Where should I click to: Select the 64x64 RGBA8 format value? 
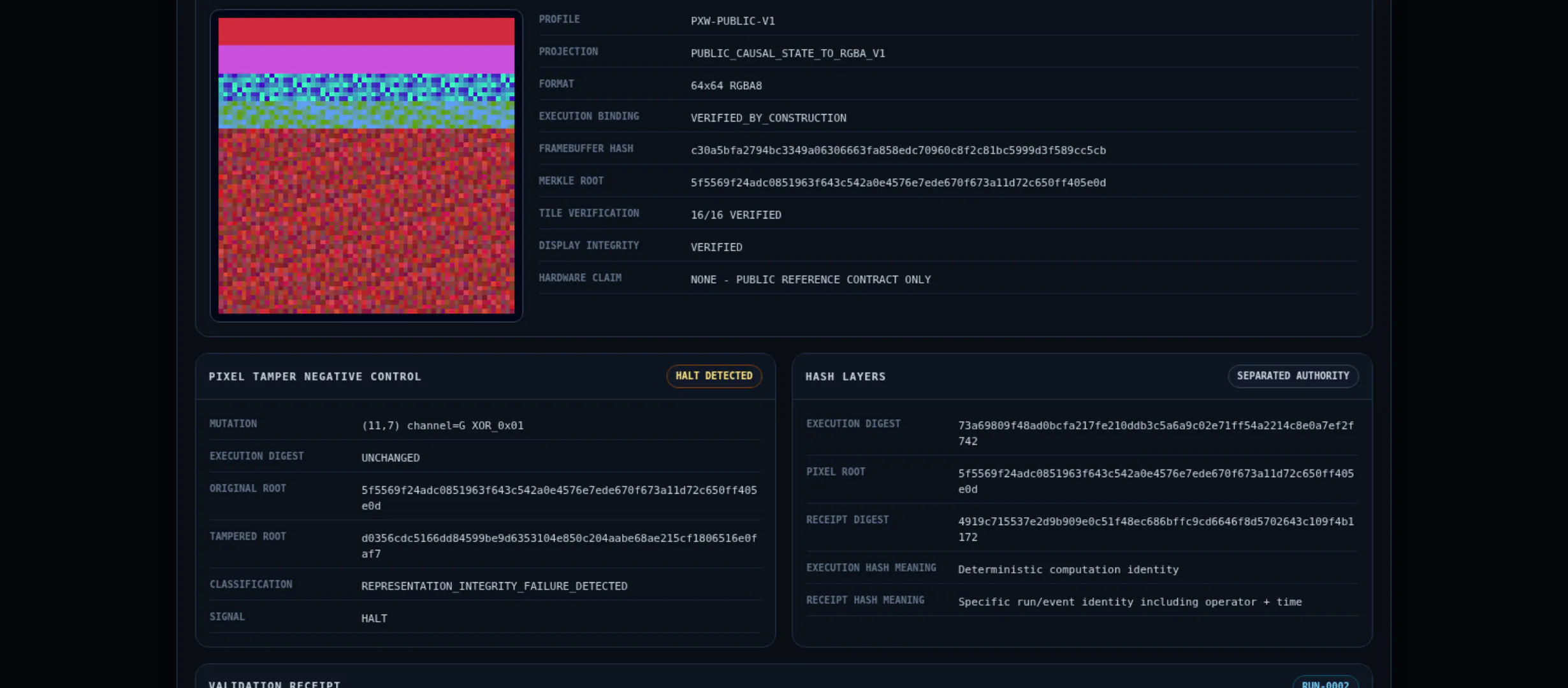[726, 86]
